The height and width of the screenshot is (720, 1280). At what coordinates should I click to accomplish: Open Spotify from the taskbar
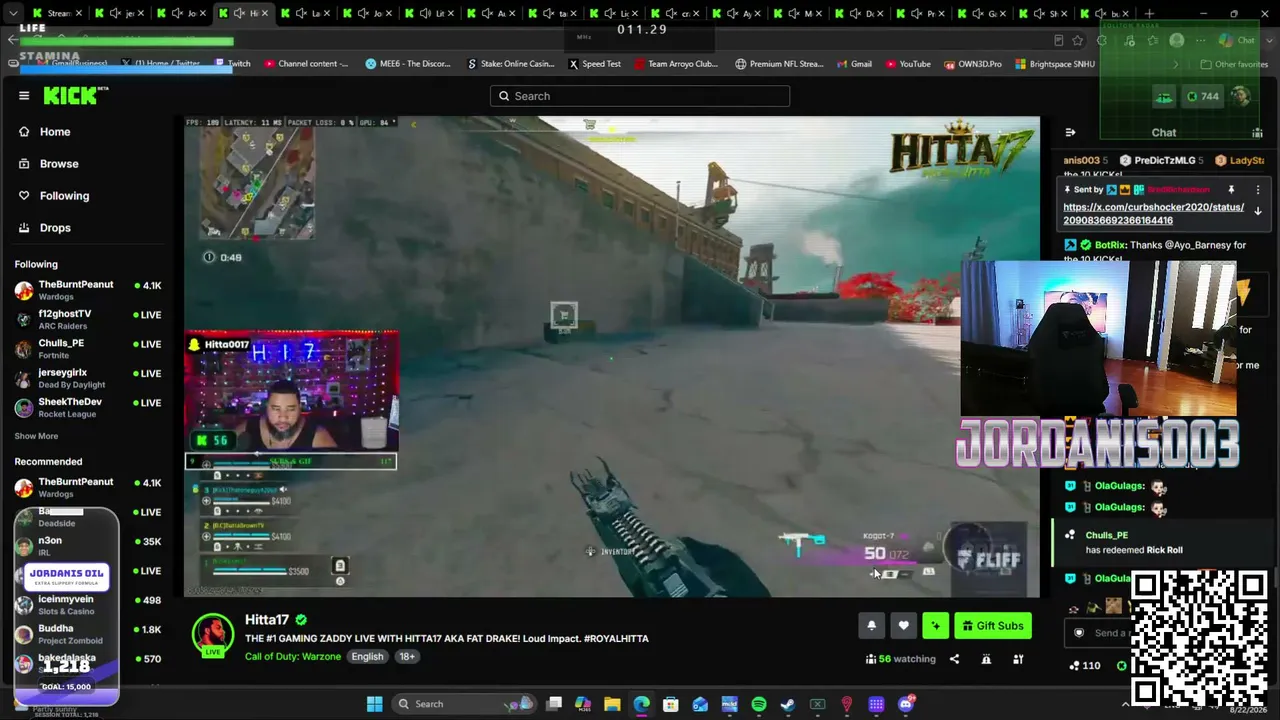pos(759,704)
